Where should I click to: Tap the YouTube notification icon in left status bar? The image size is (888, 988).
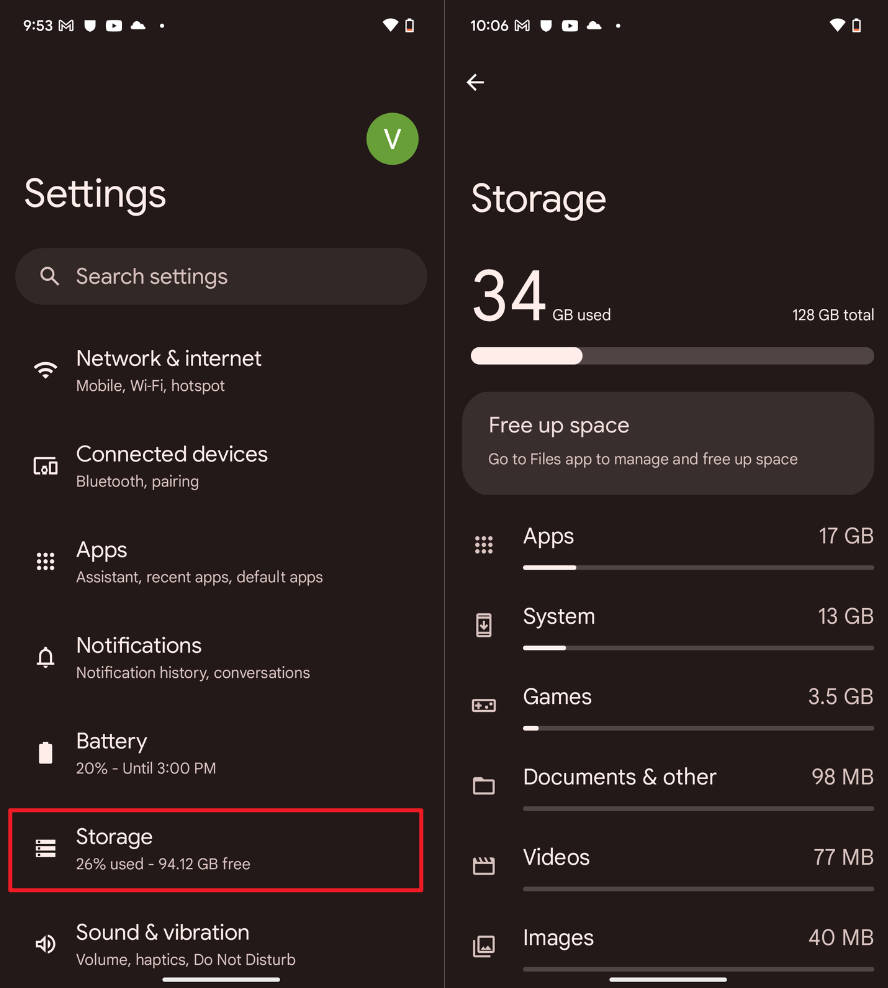pos(114,26)
